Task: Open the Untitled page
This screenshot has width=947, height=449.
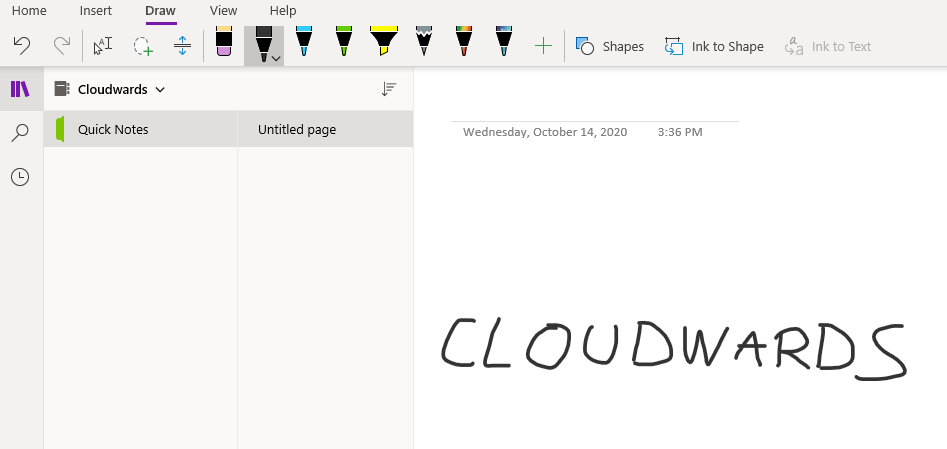Action: (x=326, y=129)
